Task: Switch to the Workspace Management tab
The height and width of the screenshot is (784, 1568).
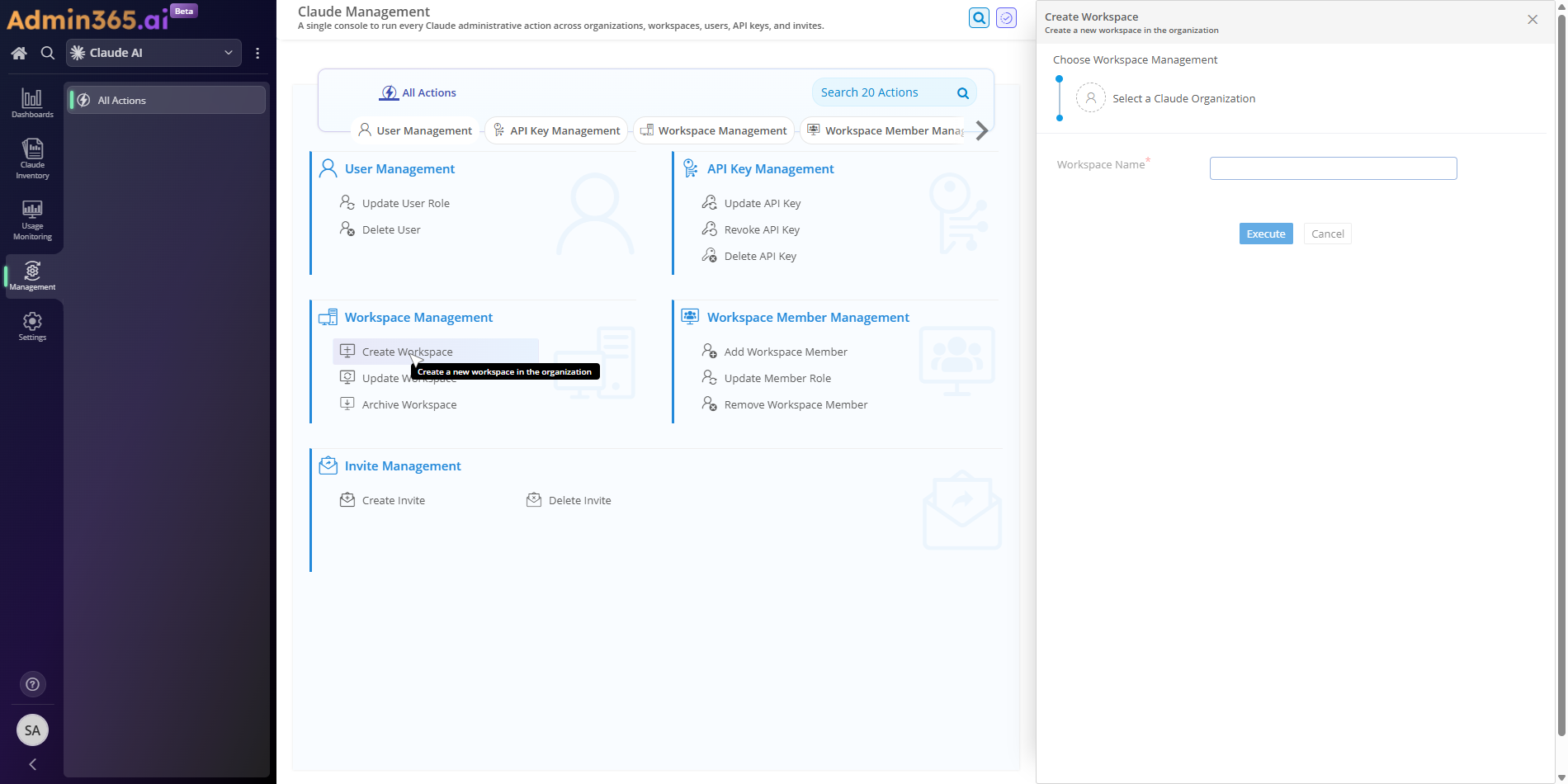Action: click(714, 130)
